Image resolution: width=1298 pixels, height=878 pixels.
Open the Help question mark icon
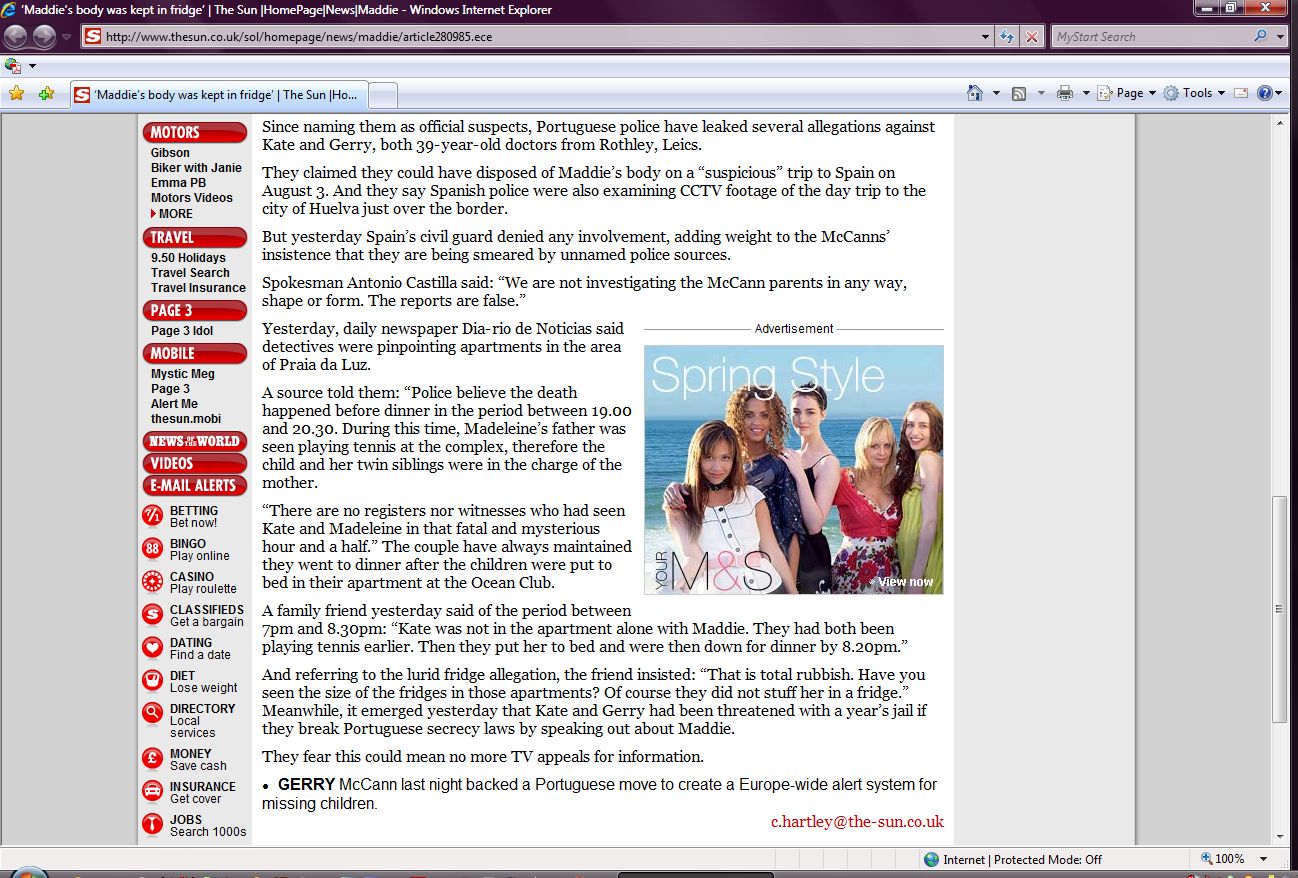[1265, 93]
